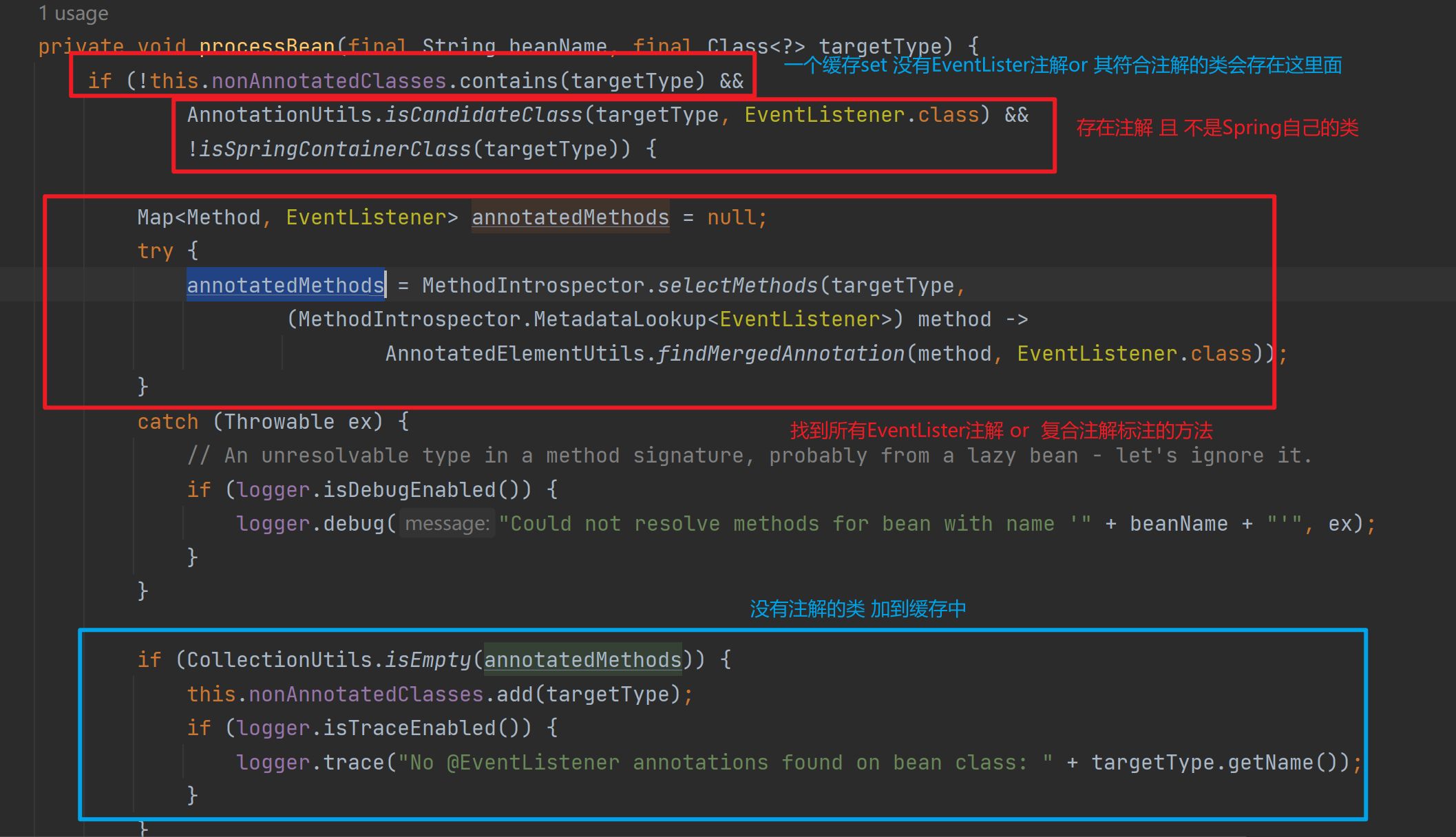Screen dimensions: 1456x837
Task: Open the "1 usage" hint above processBean
Action: (x=73, y=13)
